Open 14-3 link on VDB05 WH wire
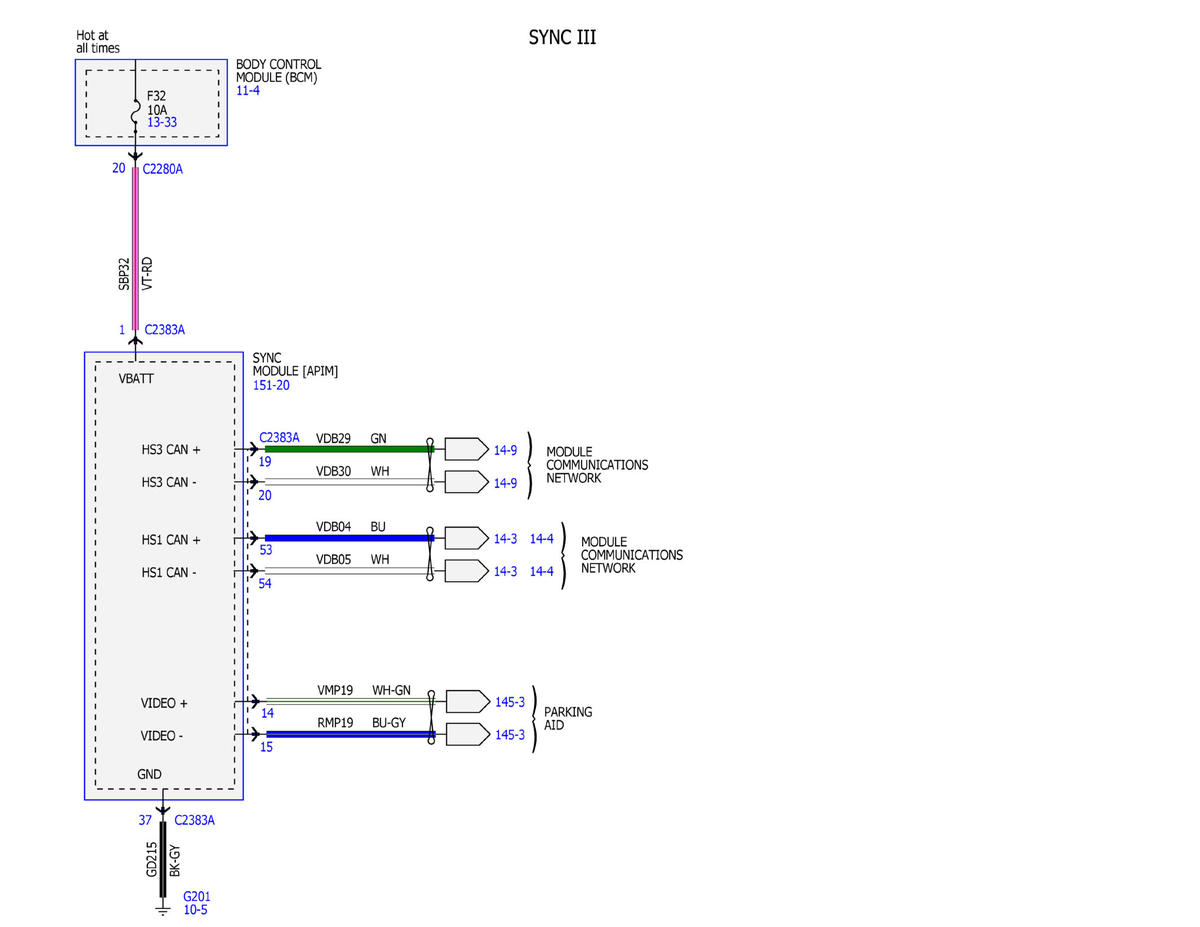The image size is (1200, 927). pos(505,572)
